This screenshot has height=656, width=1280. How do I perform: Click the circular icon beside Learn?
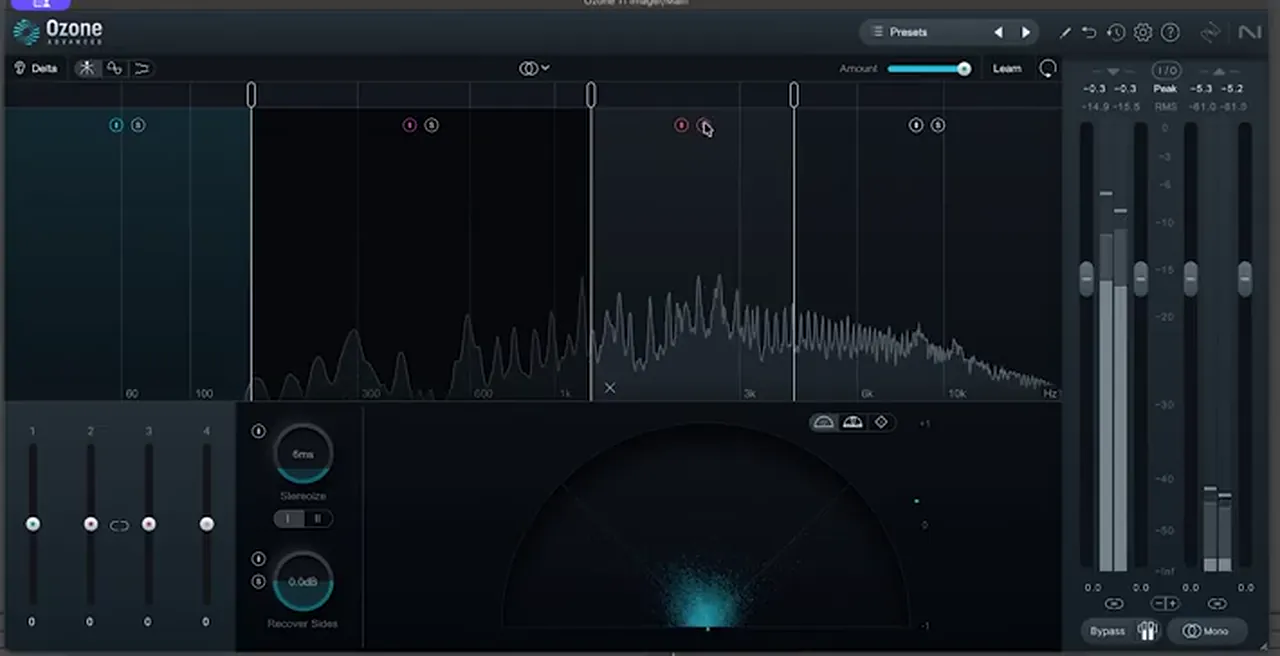[x=1048, y=68]
